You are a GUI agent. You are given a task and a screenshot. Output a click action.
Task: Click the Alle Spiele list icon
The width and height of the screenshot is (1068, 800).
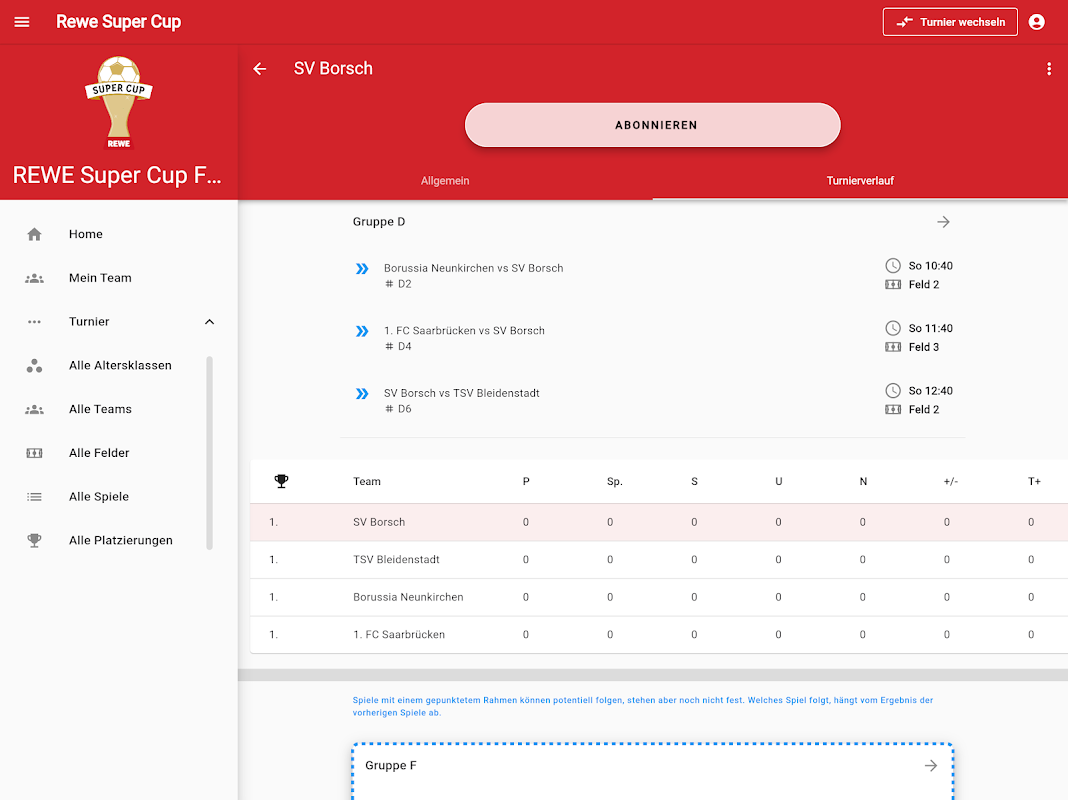(x=34, y=497)
